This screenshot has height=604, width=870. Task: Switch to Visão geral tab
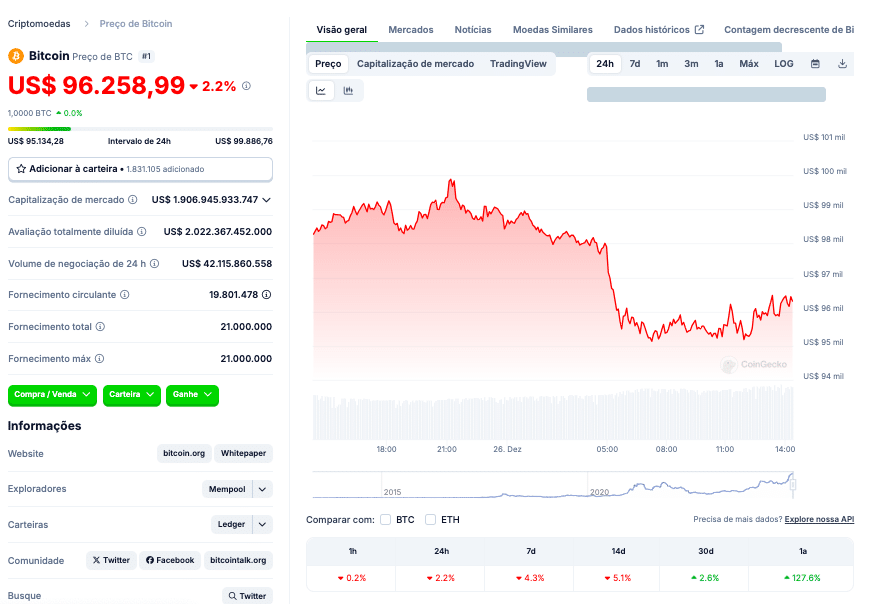(x=342, y=30)
